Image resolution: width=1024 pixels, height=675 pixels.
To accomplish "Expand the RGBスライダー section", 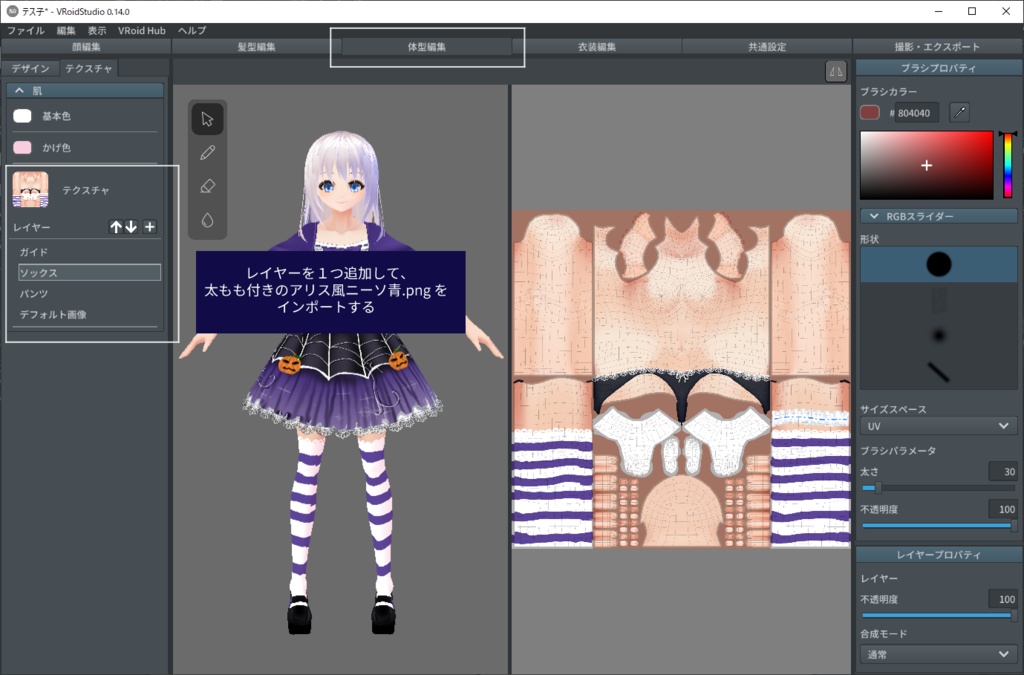I will coord(937,216).
